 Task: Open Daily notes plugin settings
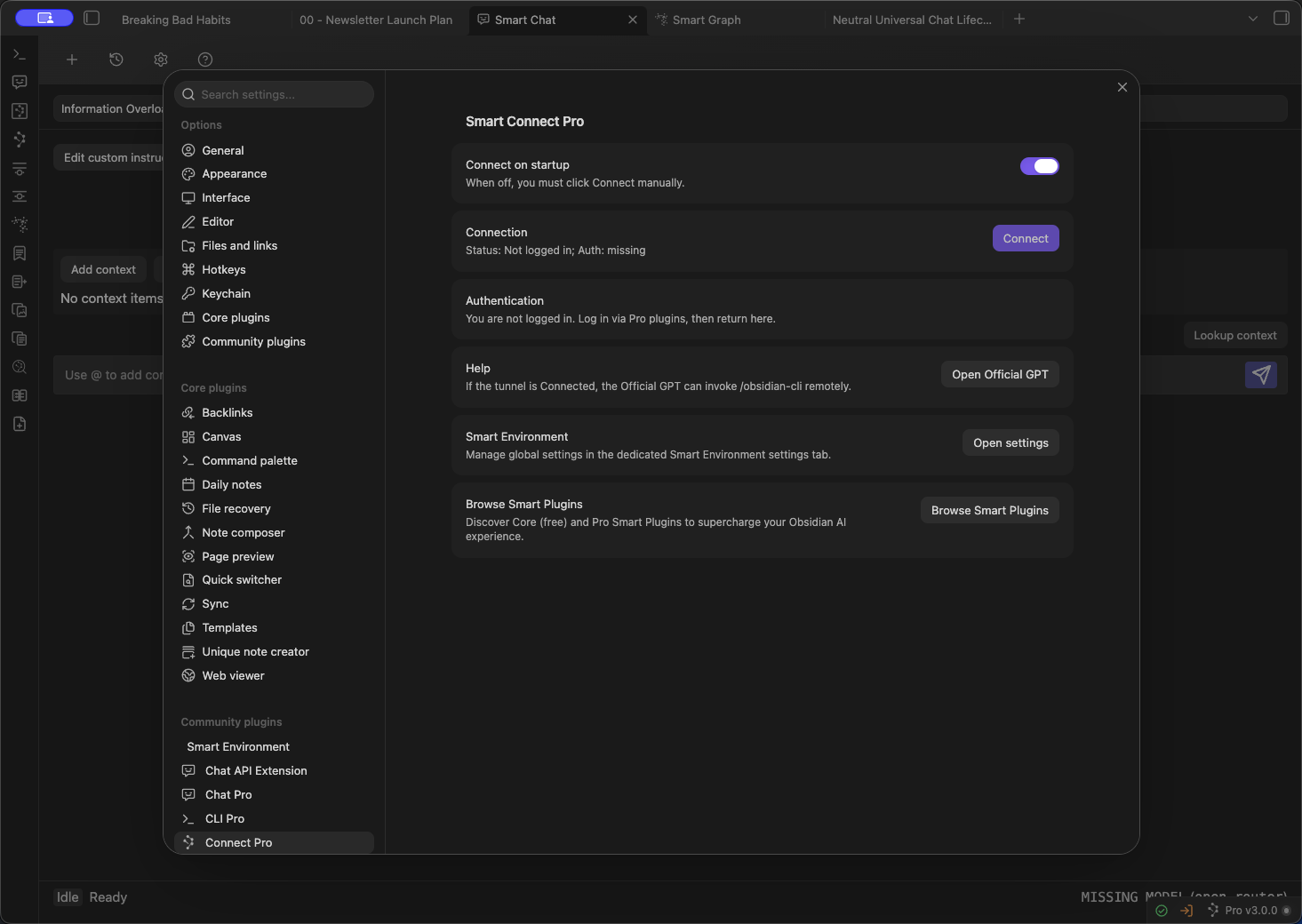point(274,485)
